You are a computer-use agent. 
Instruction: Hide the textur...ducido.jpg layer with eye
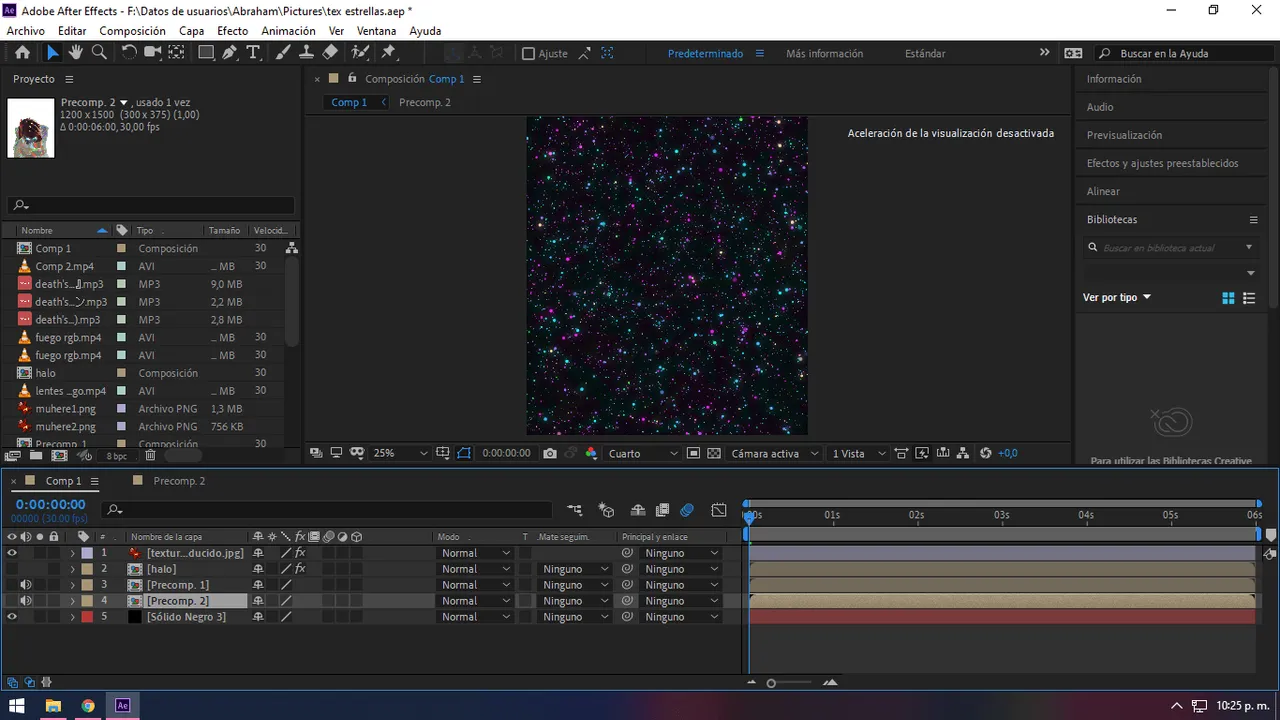(x=12, y=553)
